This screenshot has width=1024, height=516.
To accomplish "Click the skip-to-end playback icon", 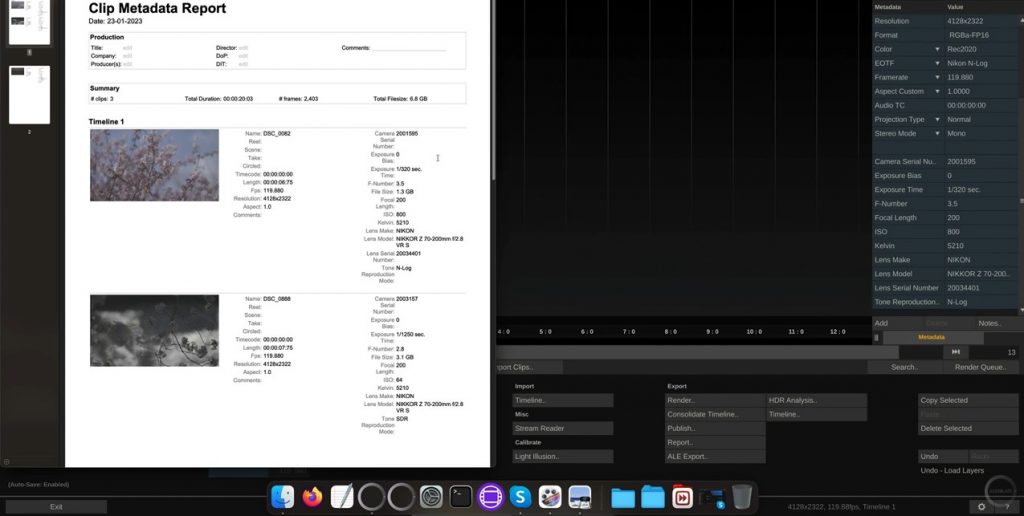I will [955, 352].
